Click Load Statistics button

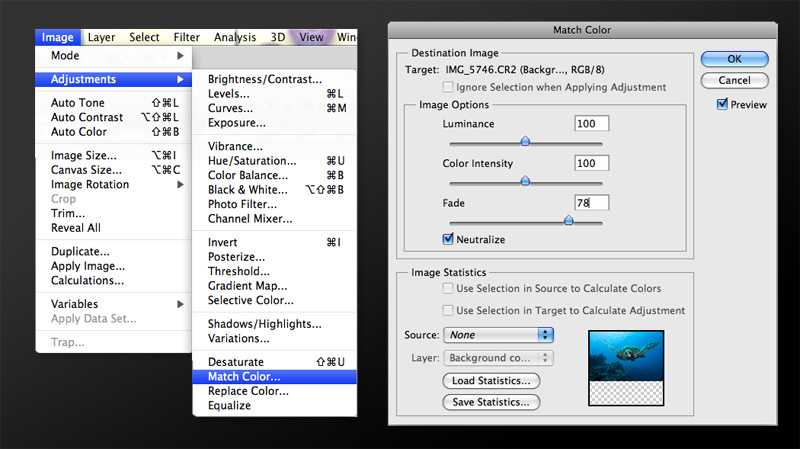point(491,381)
